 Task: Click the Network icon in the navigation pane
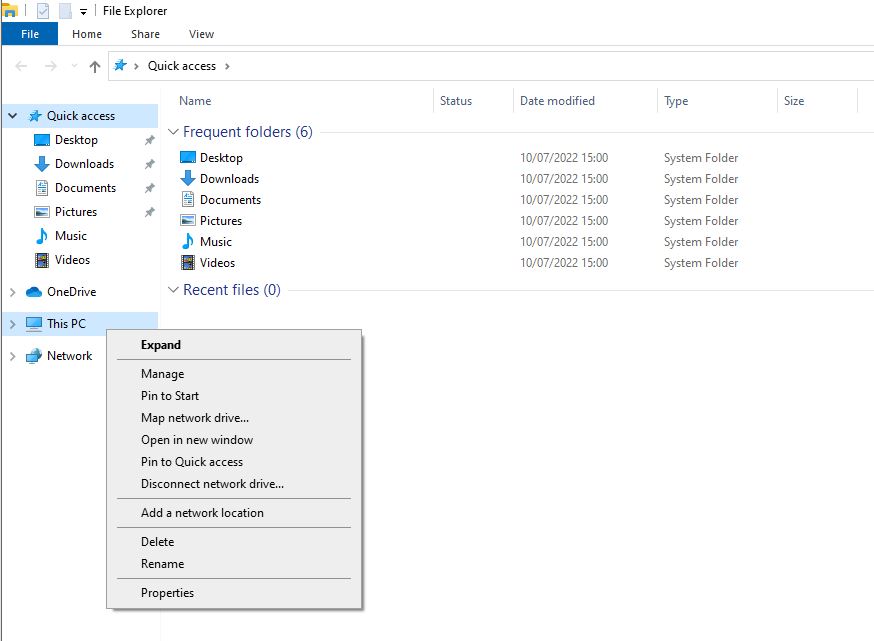point(34,356)
